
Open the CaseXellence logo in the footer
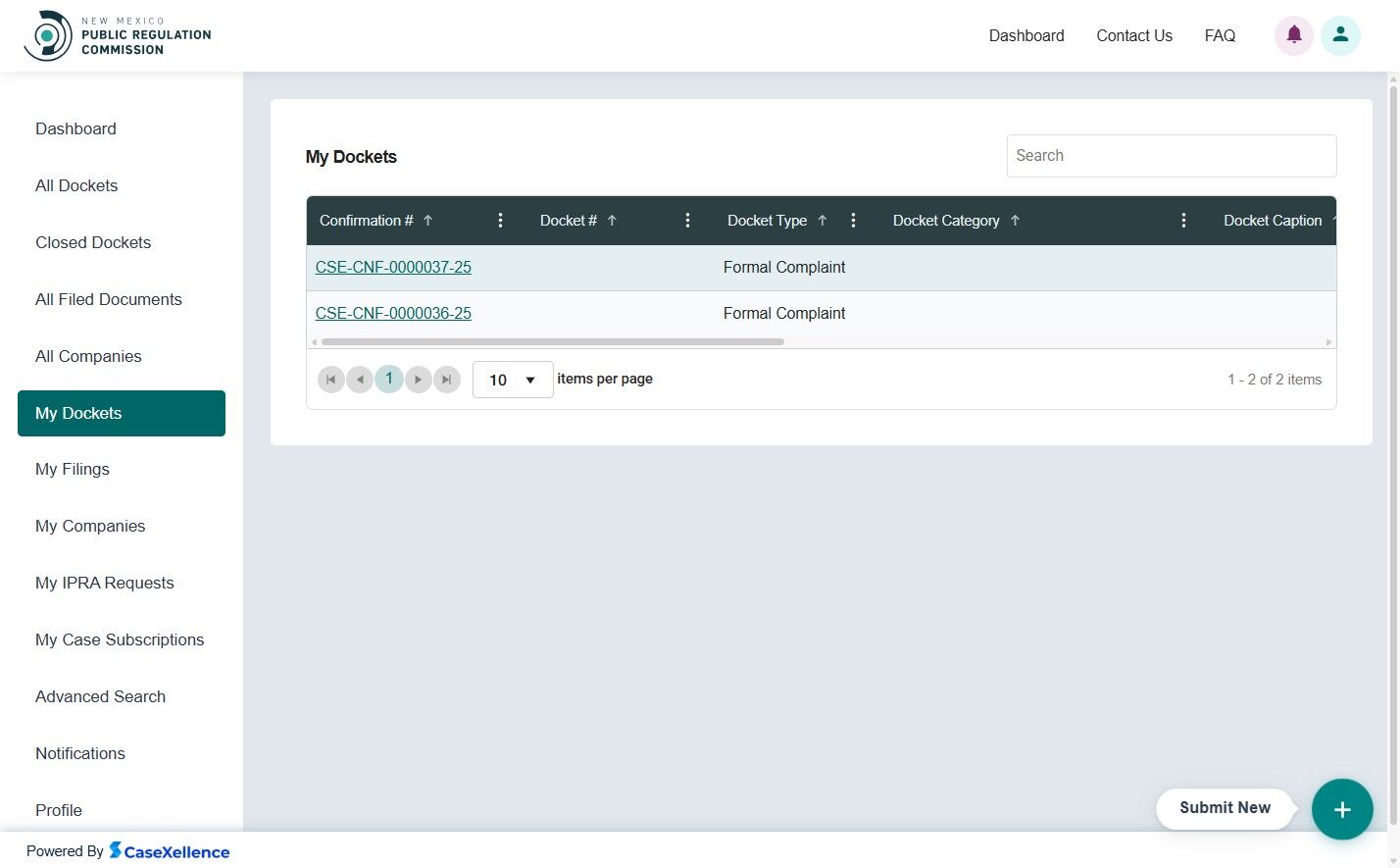[170, 850]
